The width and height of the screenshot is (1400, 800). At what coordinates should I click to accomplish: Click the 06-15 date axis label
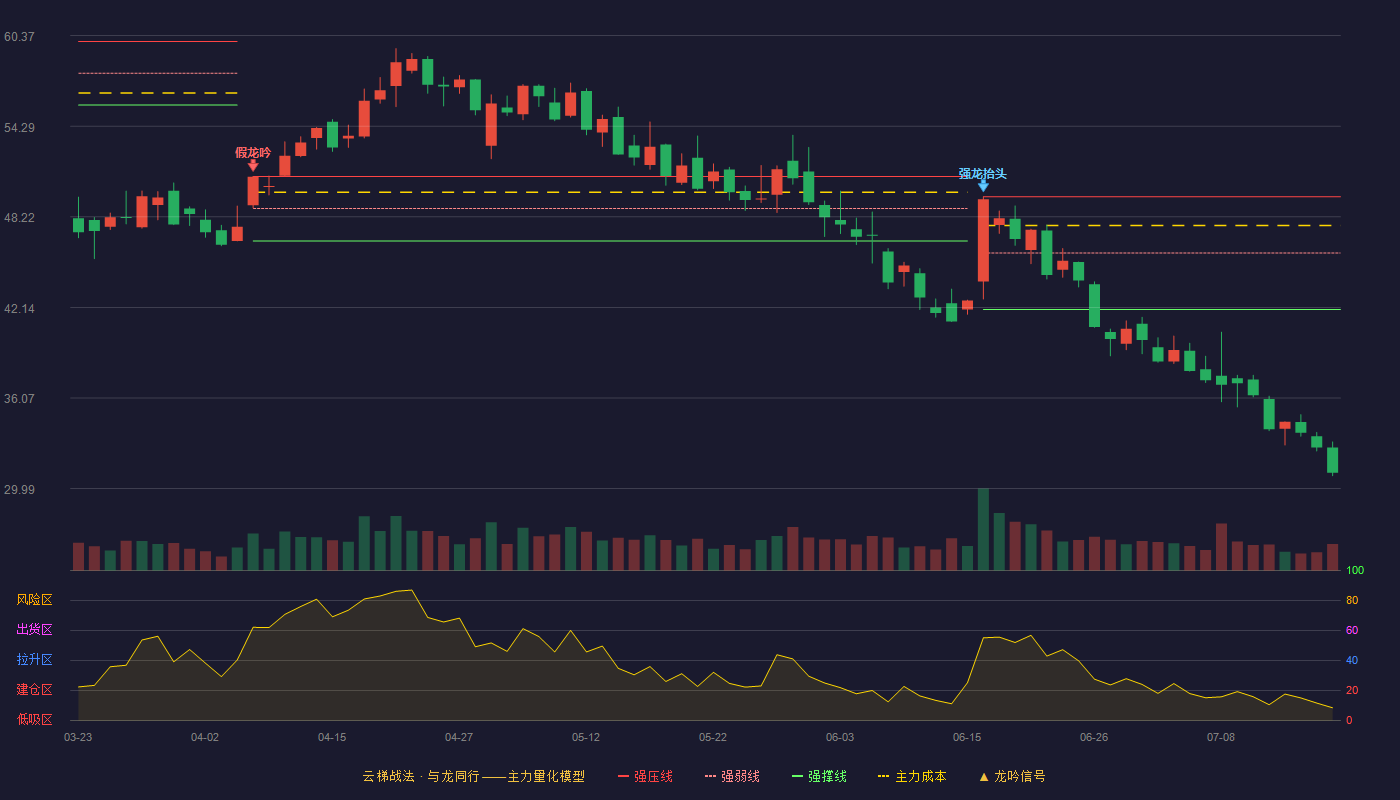click(967, 737)
